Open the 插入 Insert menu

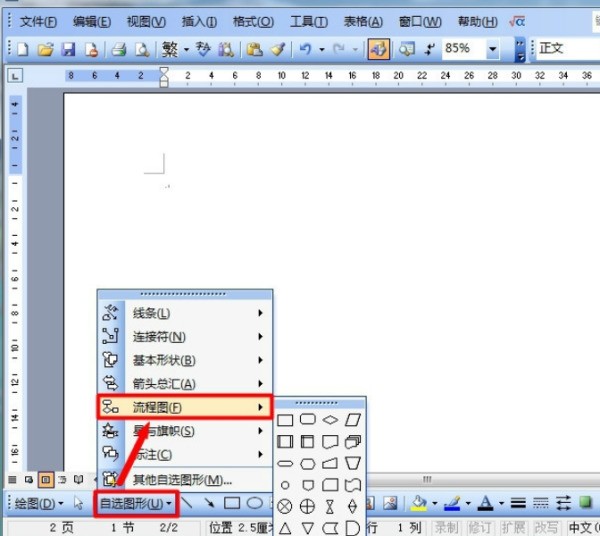tap(202, 20)
